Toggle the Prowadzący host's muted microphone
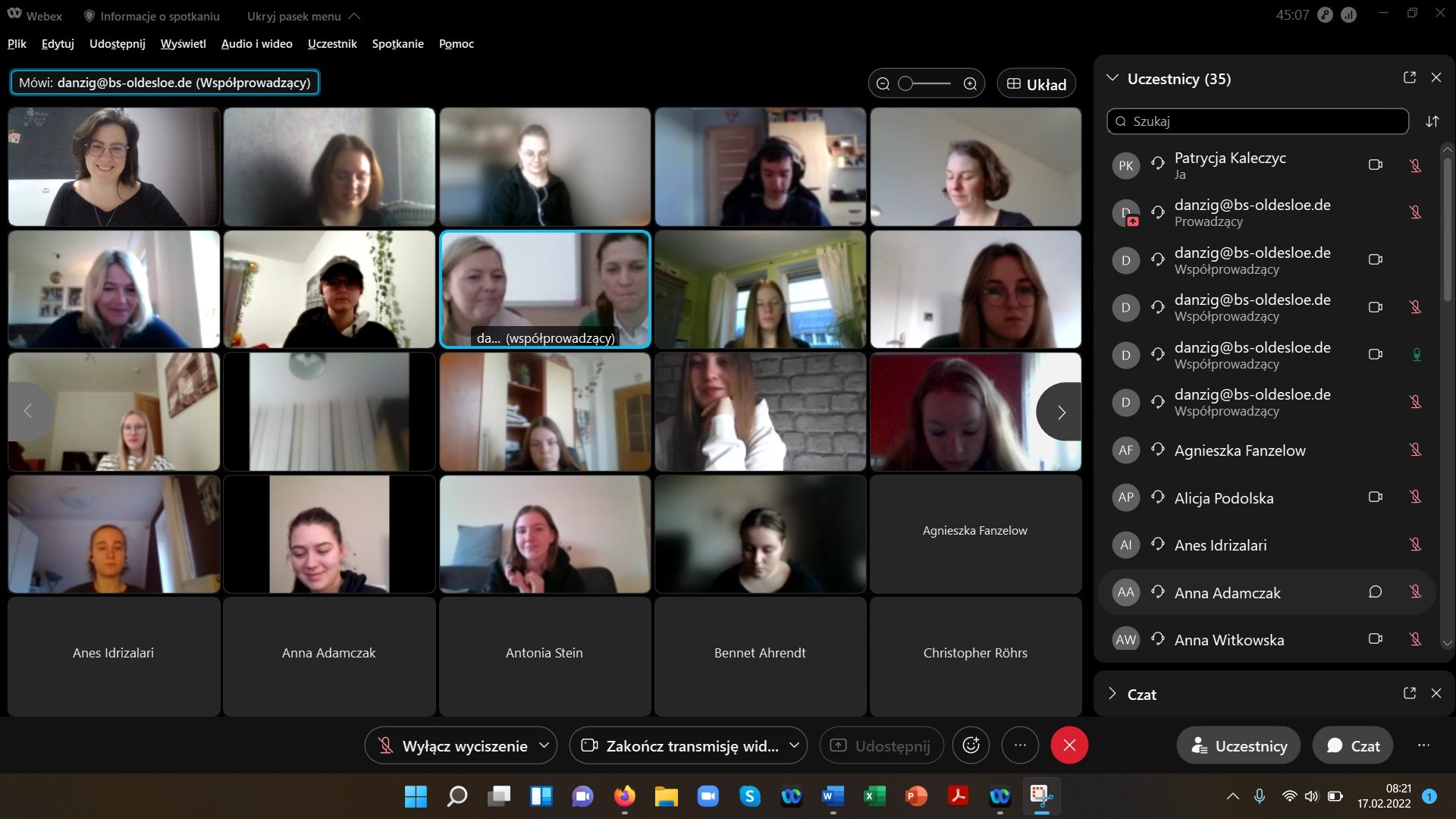Screen dimensions: 1456x819 (1416, 212)
